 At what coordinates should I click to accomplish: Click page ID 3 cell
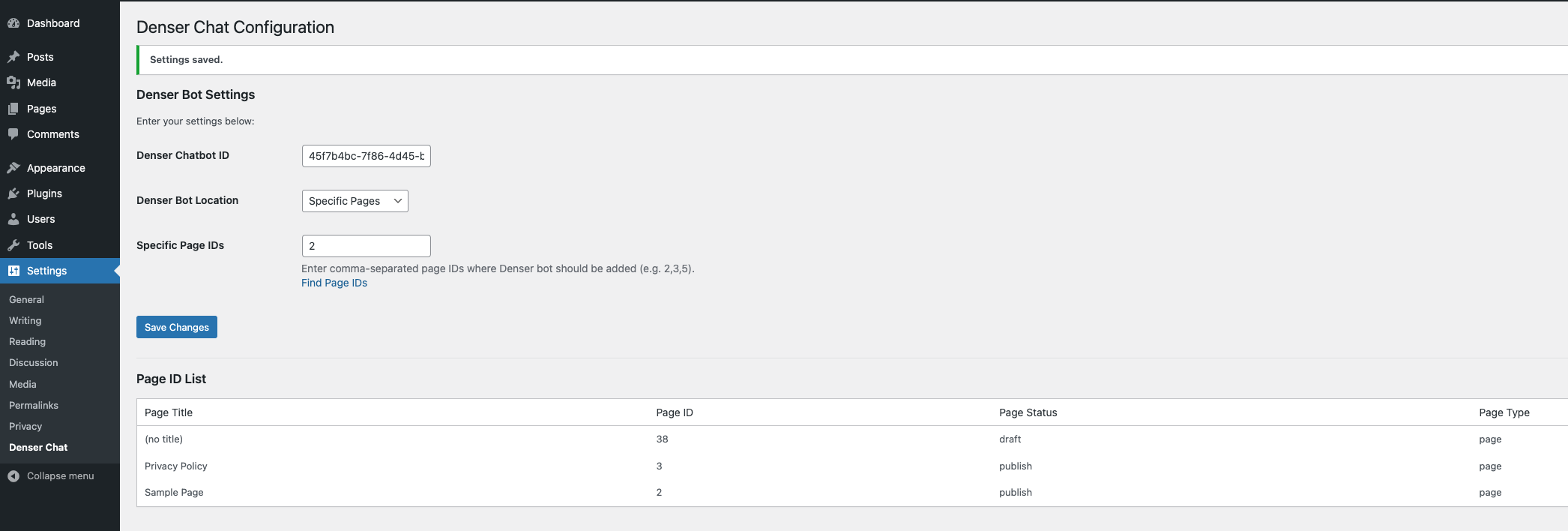click(x=659, y=466)
